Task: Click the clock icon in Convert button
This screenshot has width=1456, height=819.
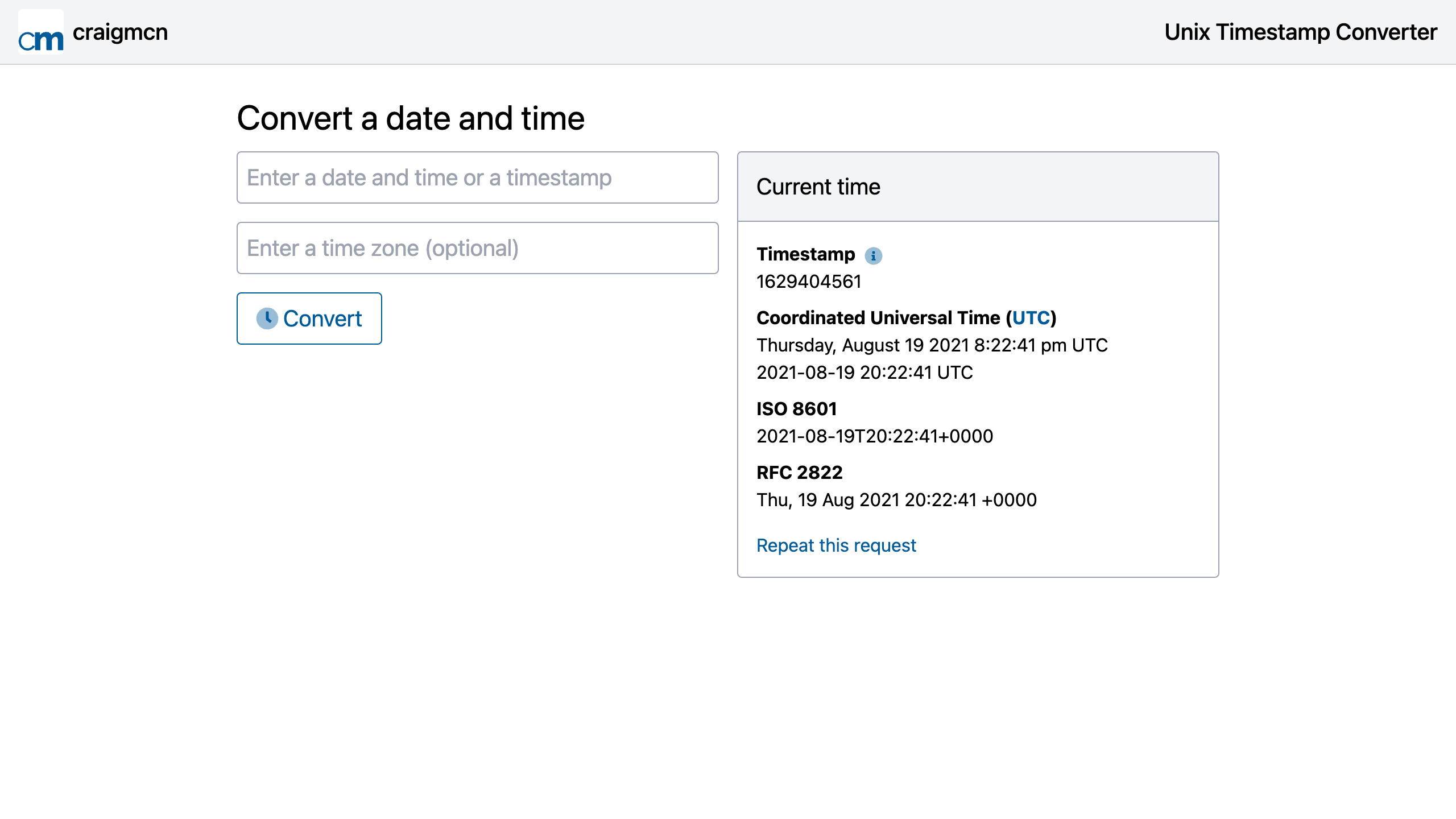Action: 267,318
